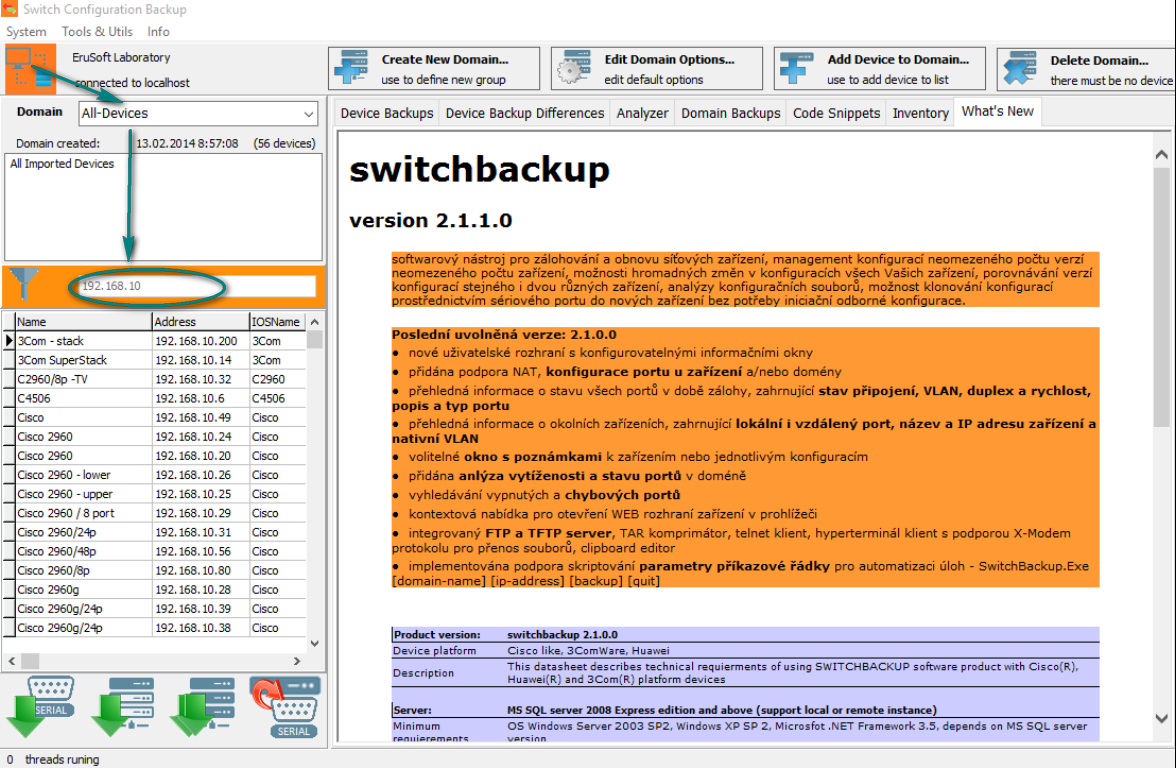1176x768 pixels.
Task: Click the What's New page vertical scrollbar thumb
Action: pos(1162,297)
